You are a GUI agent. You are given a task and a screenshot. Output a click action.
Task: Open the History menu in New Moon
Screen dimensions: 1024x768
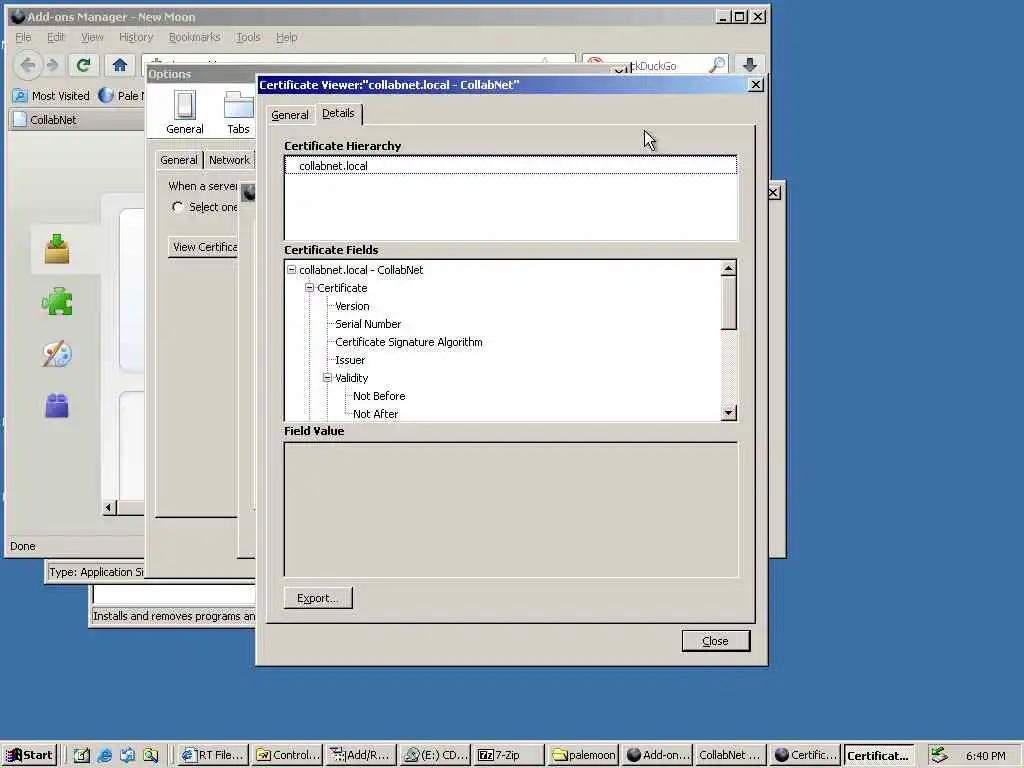136,37
